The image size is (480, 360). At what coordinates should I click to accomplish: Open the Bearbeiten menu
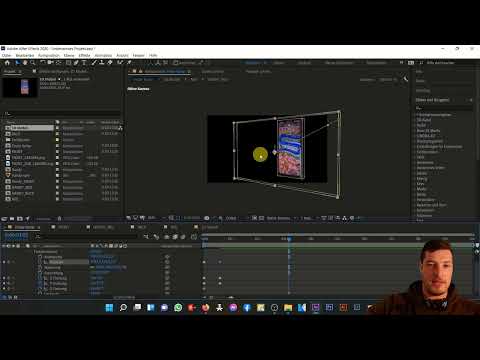coord(25,55)
